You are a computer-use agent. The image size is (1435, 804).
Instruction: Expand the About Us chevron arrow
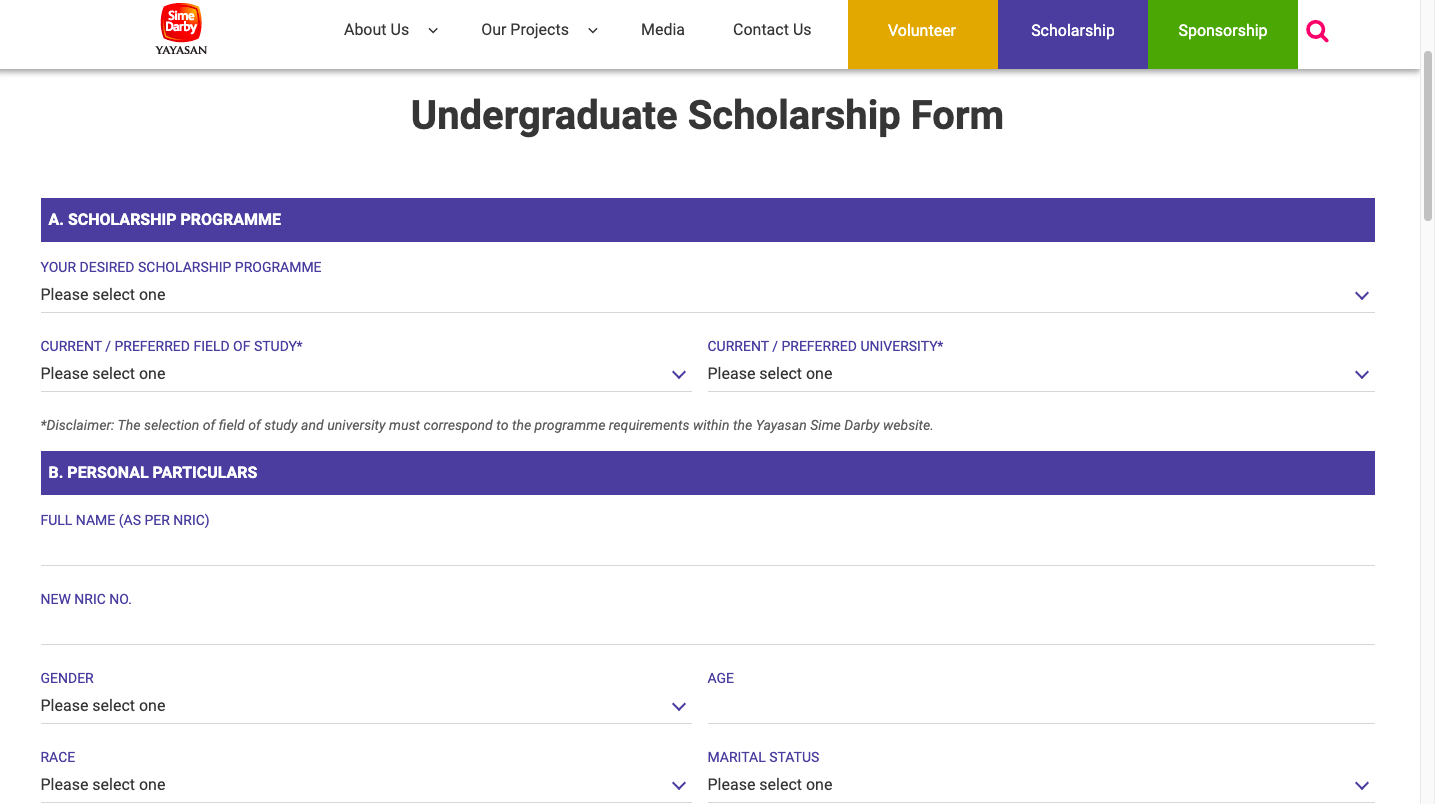[433, 30]
